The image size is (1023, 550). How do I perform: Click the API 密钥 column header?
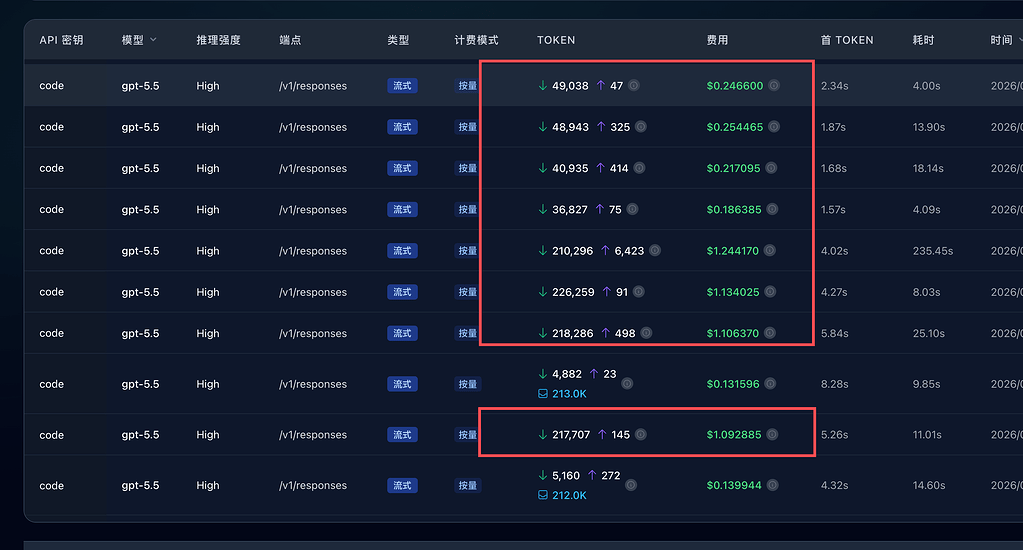click(61, 40)
